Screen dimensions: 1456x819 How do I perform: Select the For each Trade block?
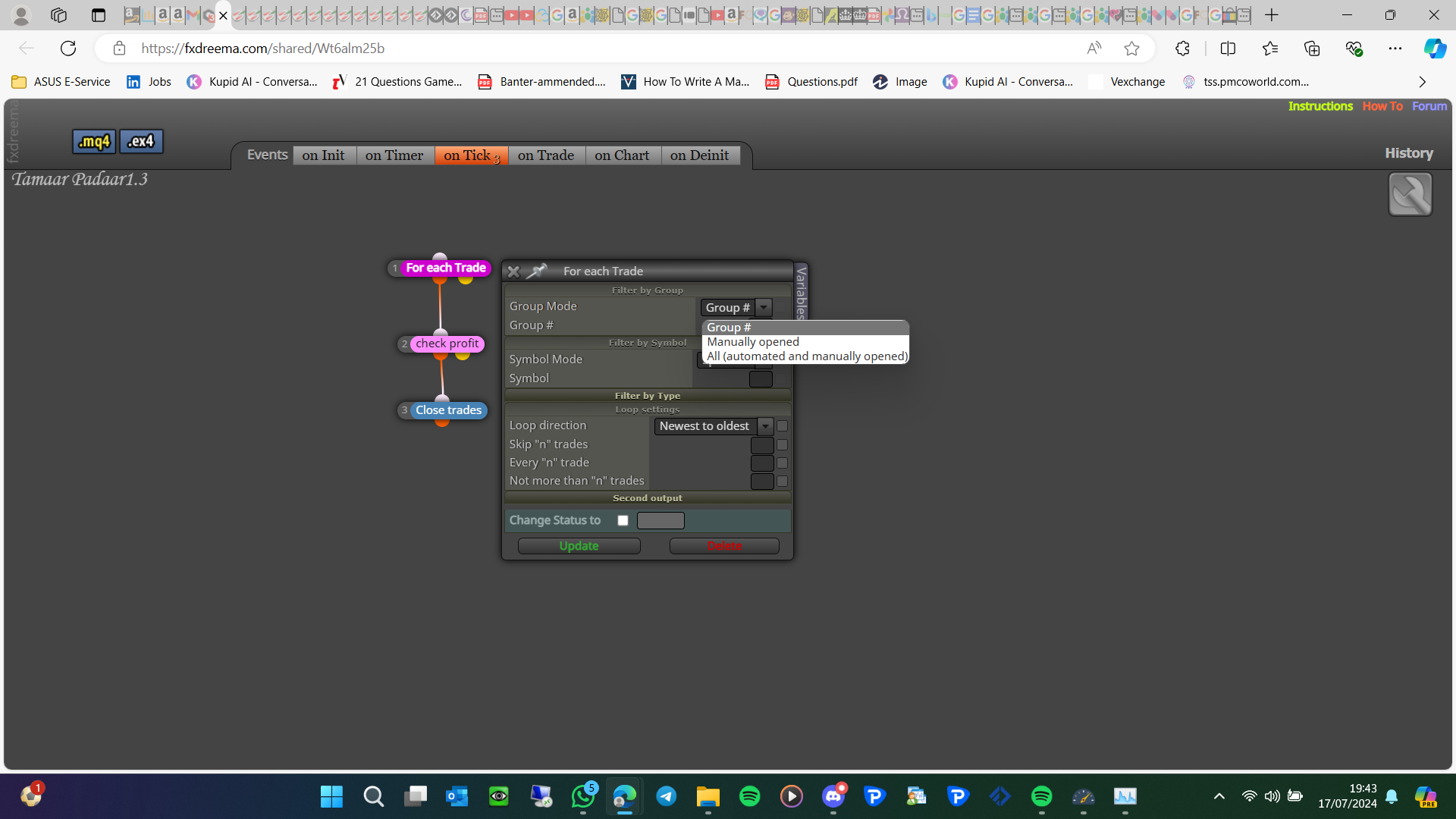click(x=445, y=268)
